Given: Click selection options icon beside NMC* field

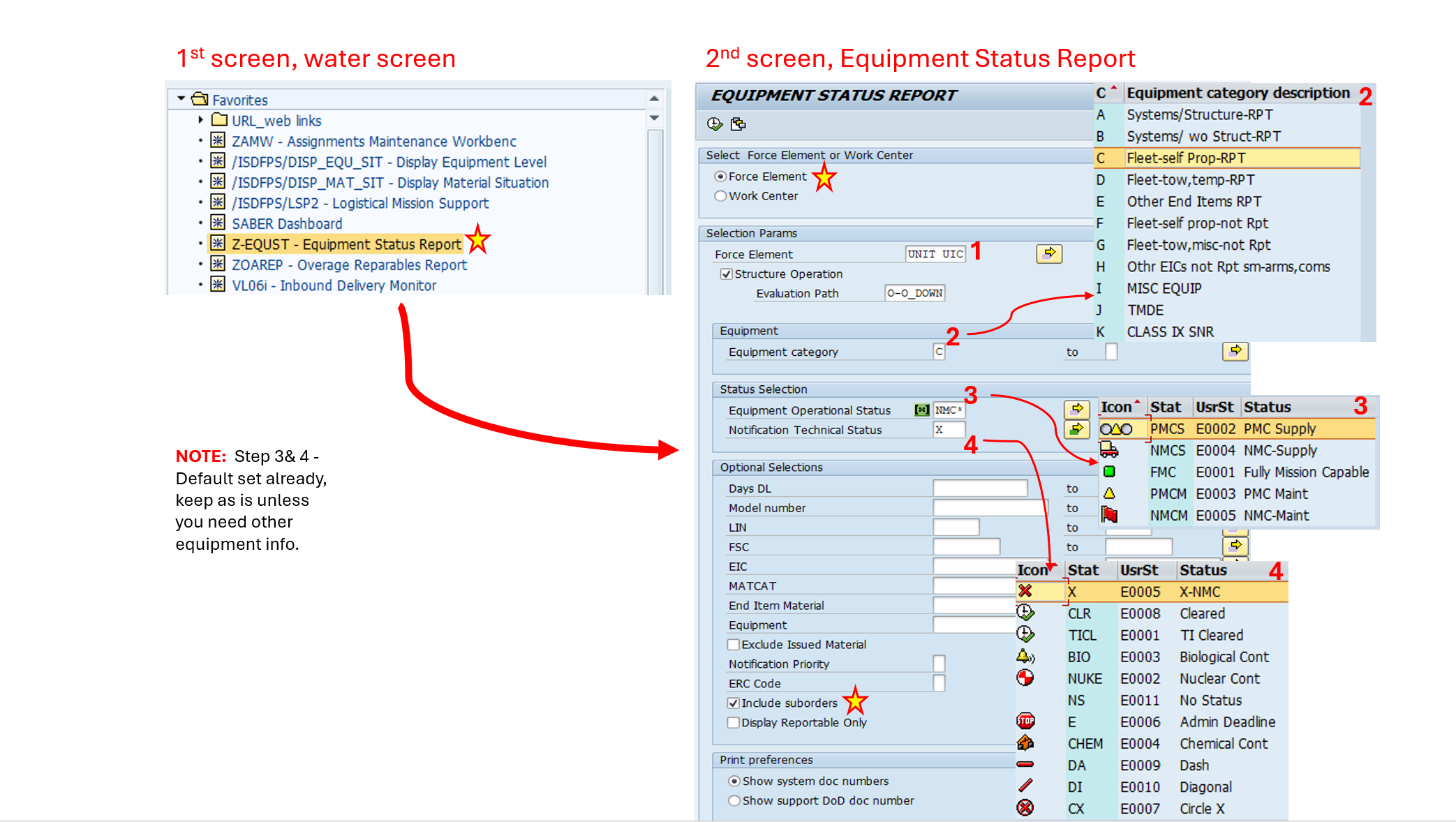Looking at the screenshot, I should [x=922, y=410].
